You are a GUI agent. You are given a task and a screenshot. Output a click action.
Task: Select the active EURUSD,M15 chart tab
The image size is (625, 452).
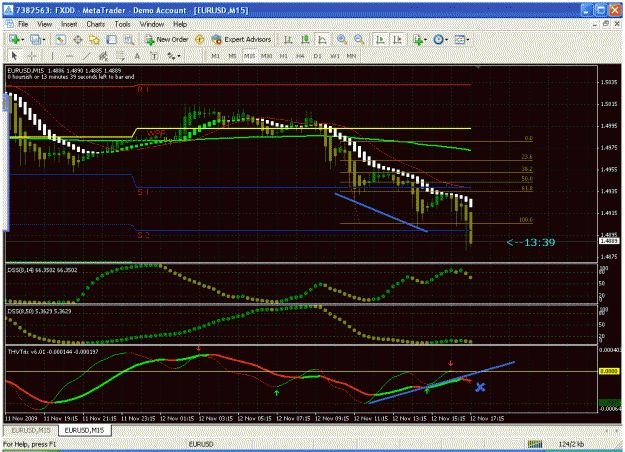pyautogui.click(x=85, y=430)
